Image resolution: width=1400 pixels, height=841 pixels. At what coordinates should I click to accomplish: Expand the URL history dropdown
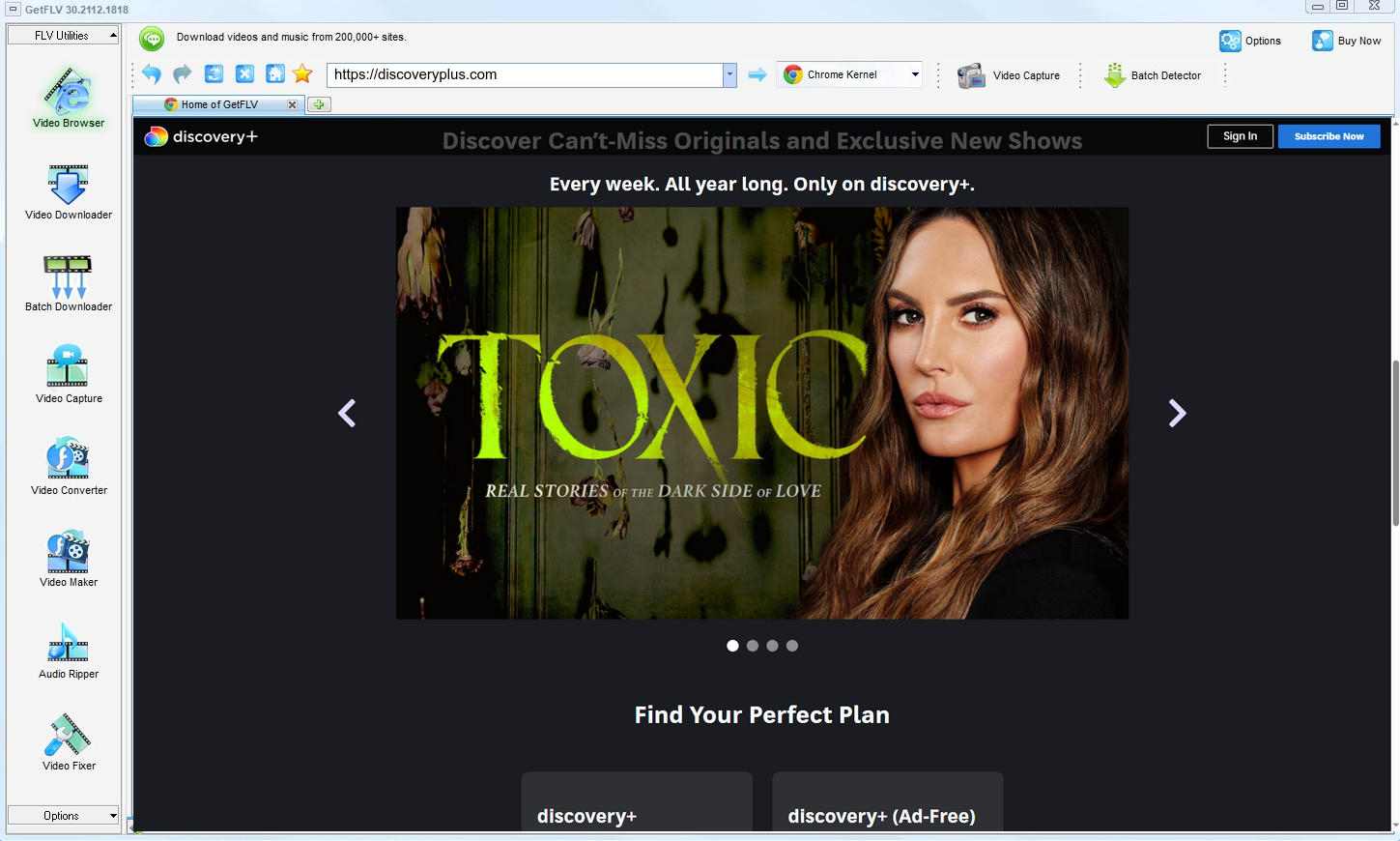729,74
